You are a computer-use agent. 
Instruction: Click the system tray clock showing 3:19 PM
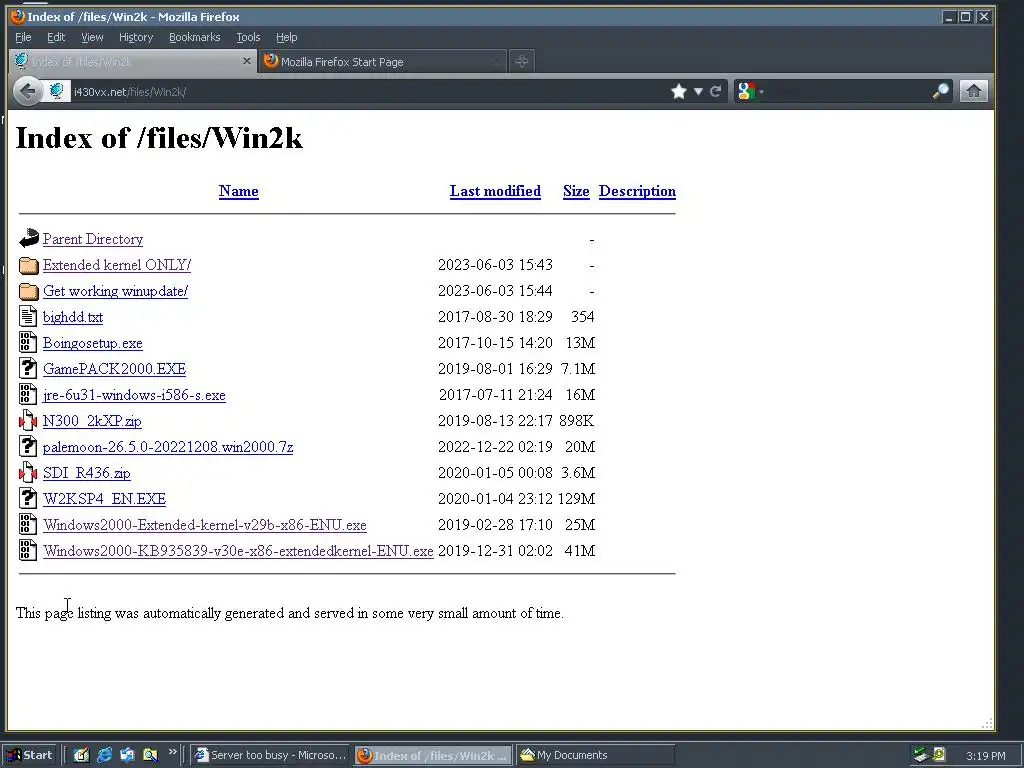point(985,756)
